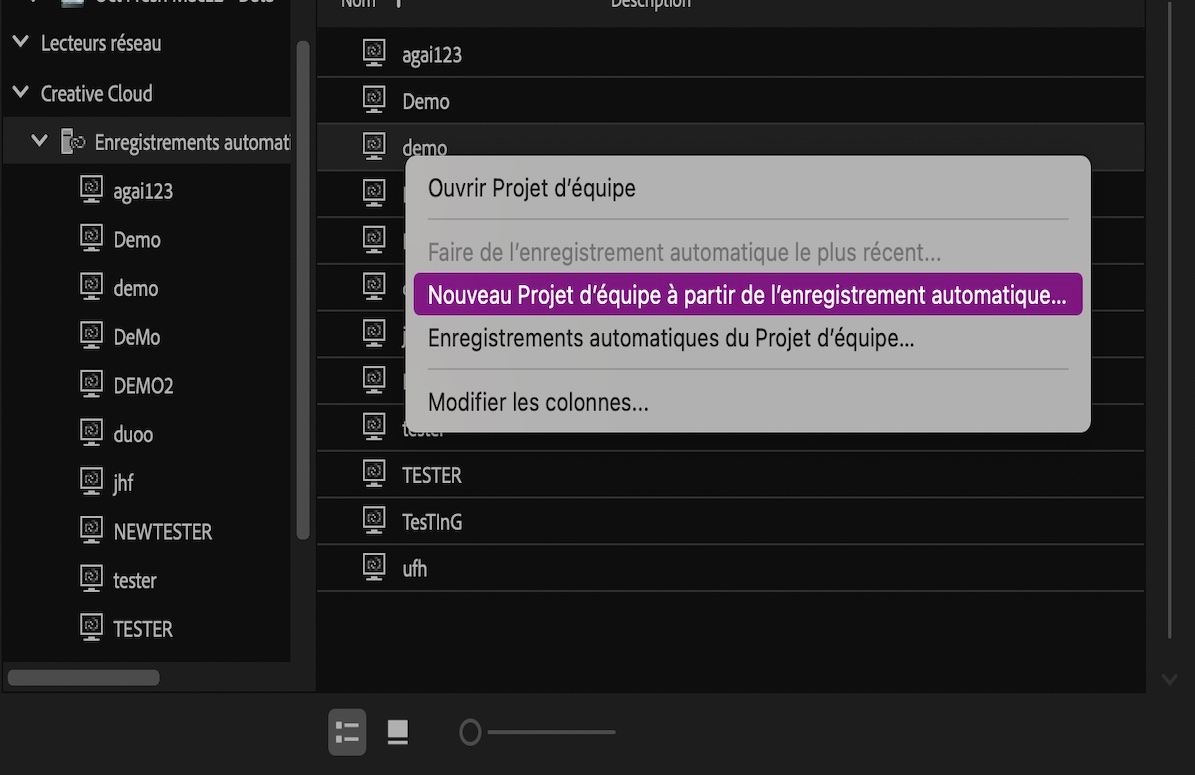
Task: Click the DEMO2 project icon
Action: (90, 385)
